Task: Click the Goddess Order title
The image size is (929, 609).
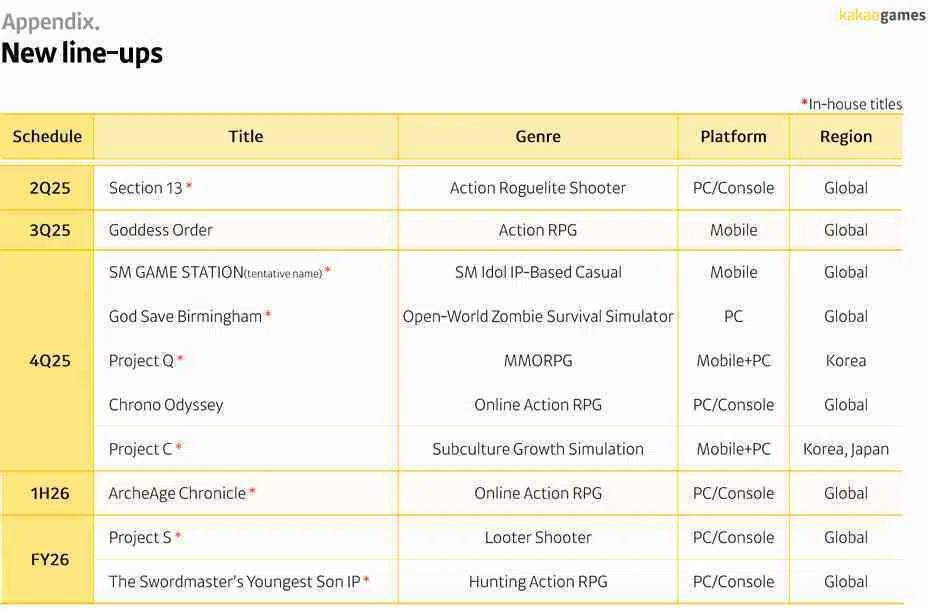Action: click(x=161, y=230)
